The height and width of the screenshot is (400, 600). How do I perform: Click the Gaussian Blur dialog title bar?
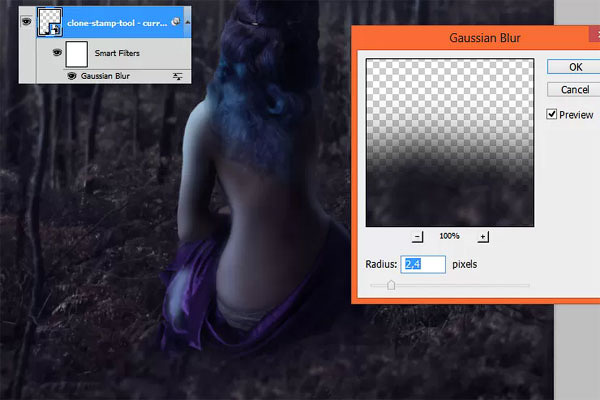coord(478,38)
